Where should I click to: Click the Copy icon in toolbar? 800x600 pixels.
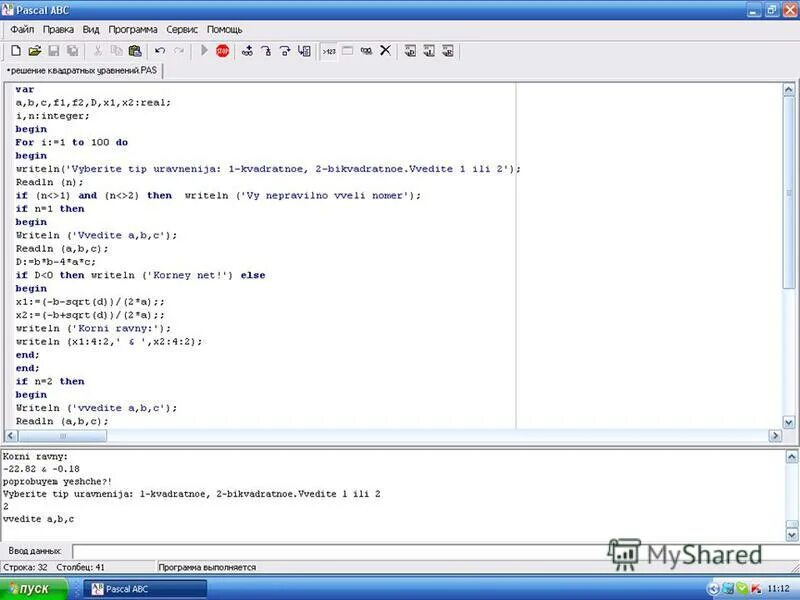pos(116,51)
